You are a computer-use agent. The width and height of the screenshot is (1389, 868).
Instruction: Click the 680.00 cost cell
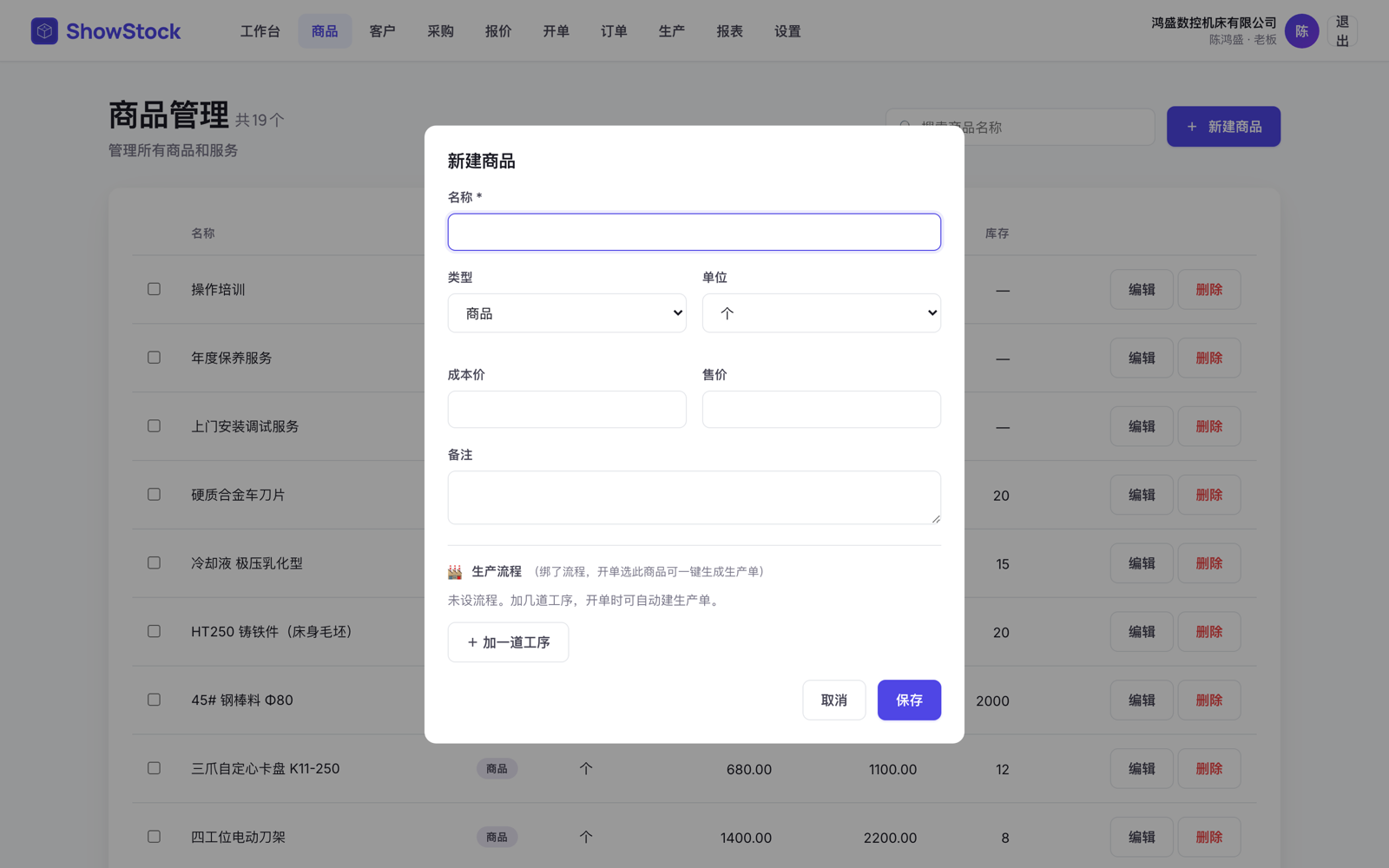[749, 769]
